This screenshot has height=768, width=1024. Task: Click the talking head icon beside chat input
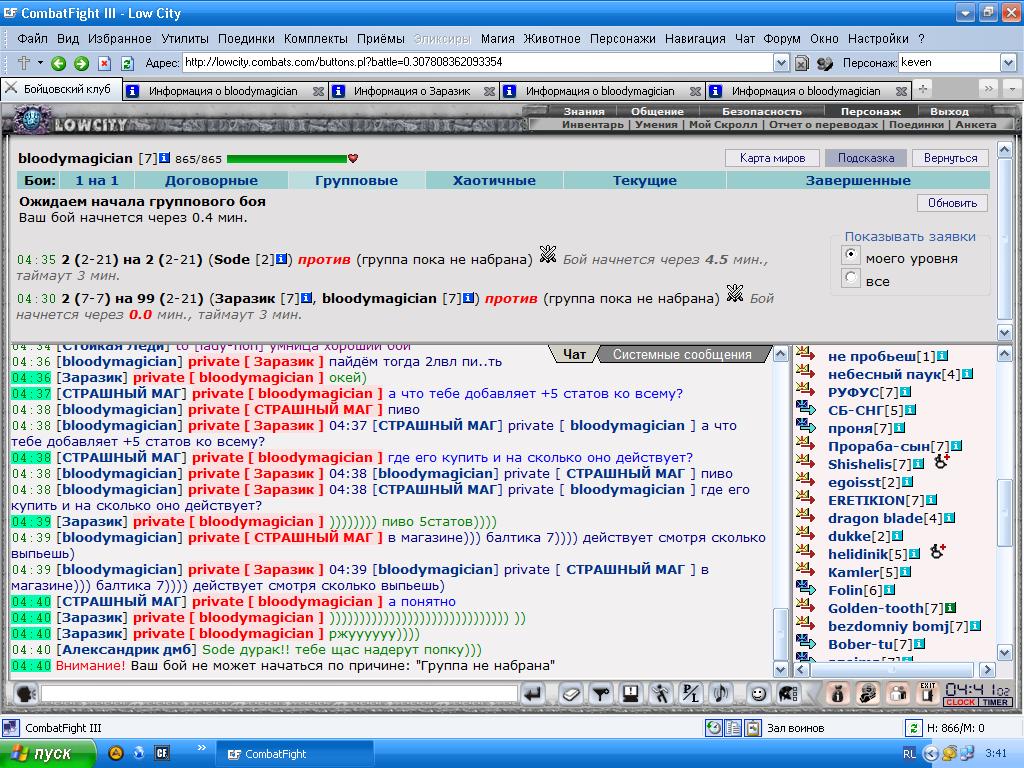click(25, 693)
